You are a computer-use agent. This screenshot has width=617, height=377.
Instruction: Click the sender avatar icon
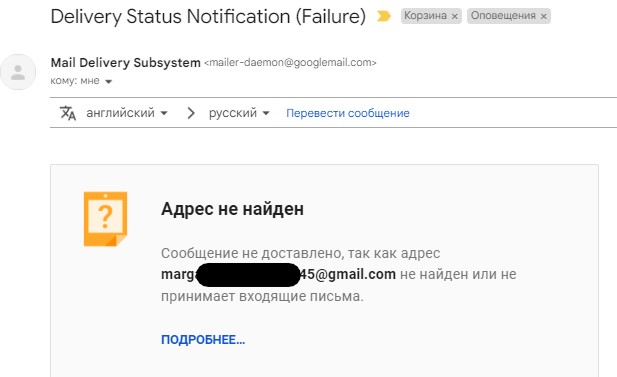18,72
